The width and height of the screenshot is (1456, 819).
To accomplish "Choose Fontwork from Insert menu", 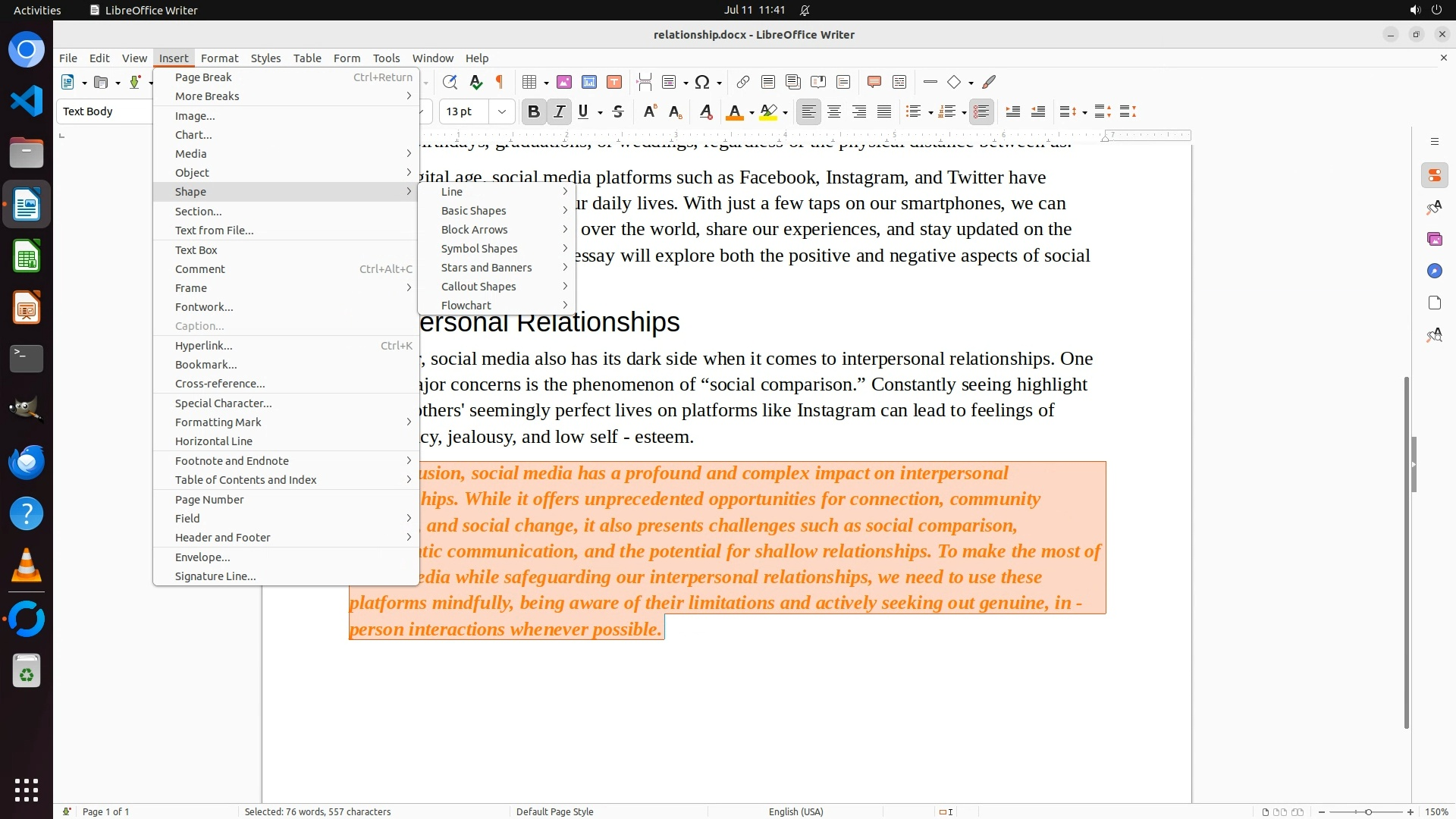I will click(x=204, y=307).
